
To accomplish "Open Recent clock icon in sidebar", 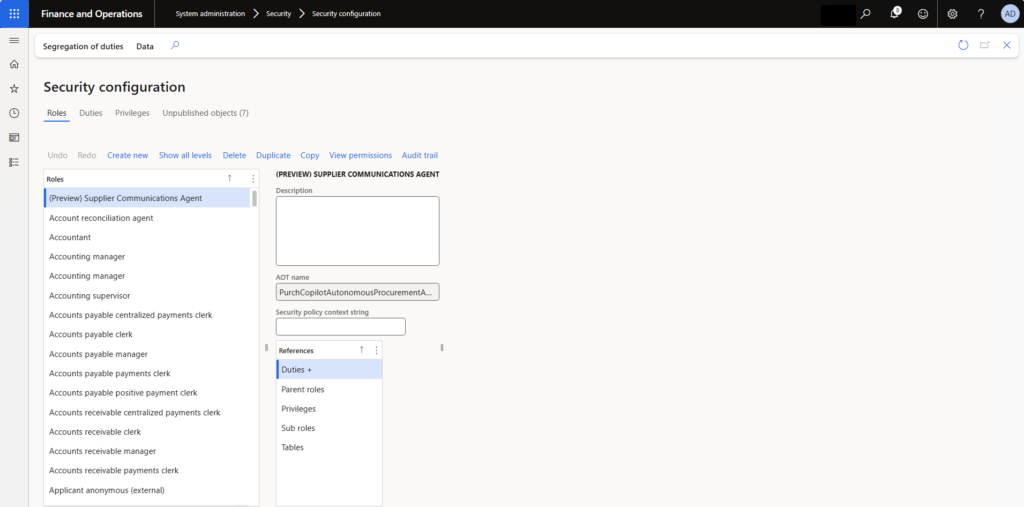I will click(x=14, y=113).
